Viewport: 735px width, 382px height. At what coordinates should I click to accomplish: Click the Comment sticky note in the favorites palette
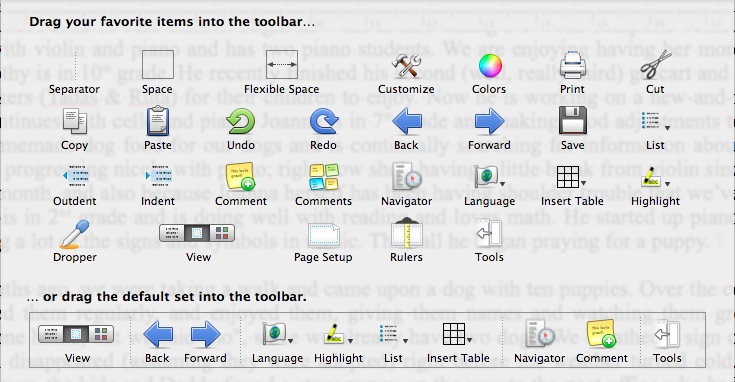240,177
